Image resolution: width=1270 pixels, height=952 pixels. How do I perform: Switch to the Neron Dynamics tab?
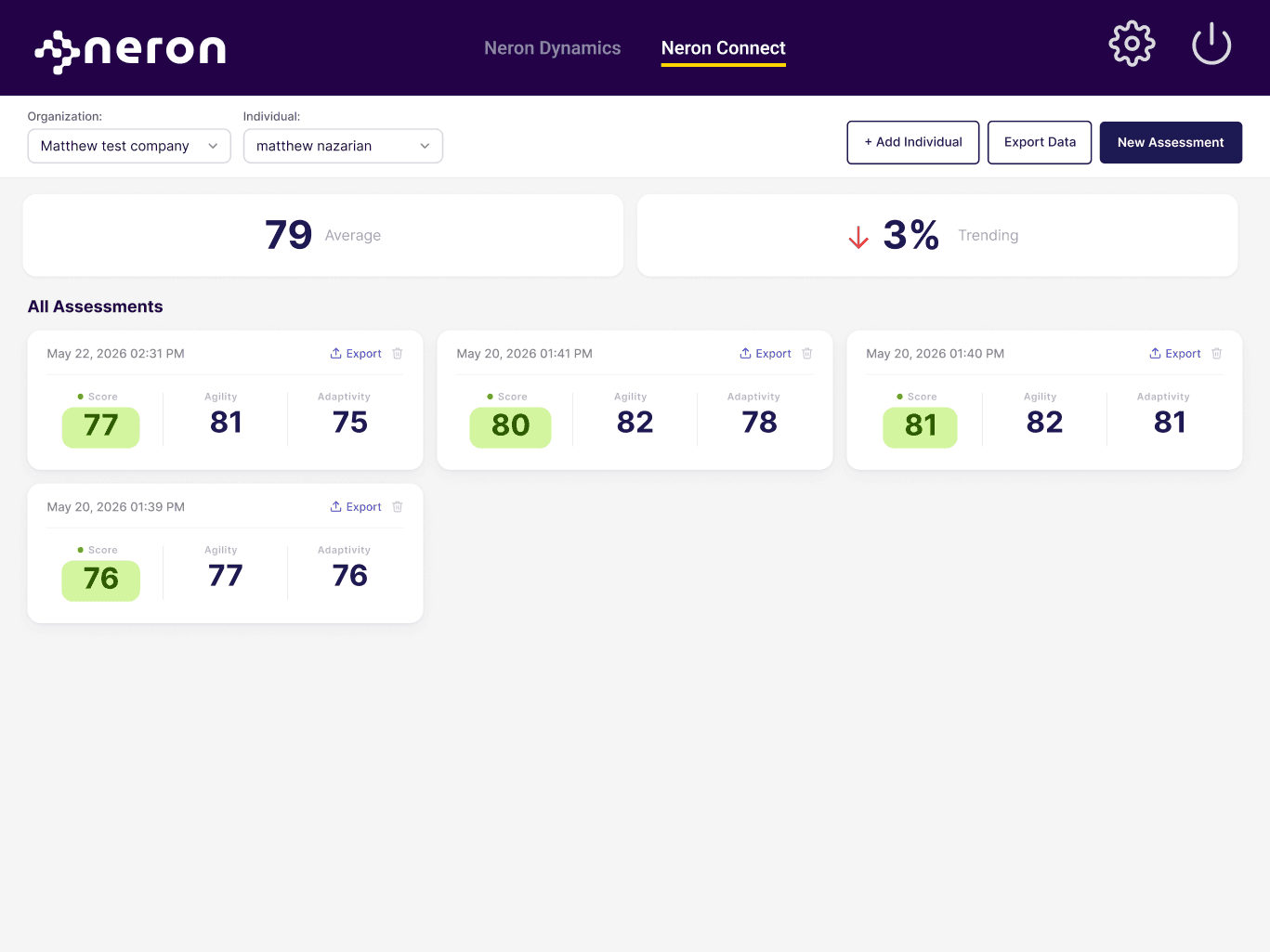point(553,48)
